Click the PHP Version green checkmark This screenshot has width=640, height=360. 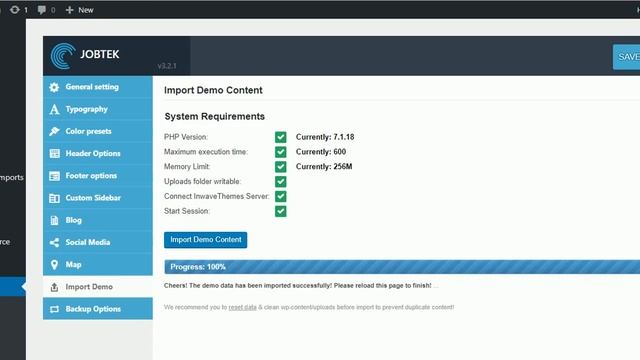point(280,137)
